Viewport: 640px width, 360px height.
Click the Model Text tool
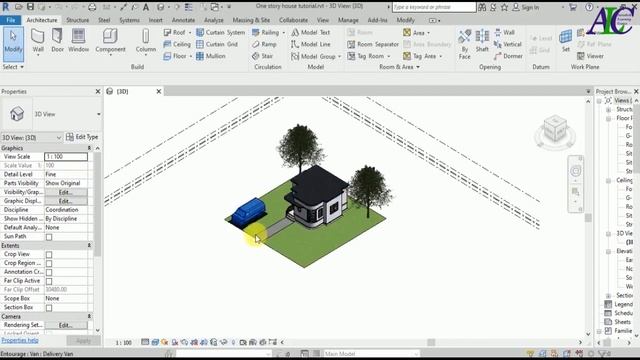(x=311, y=32)
